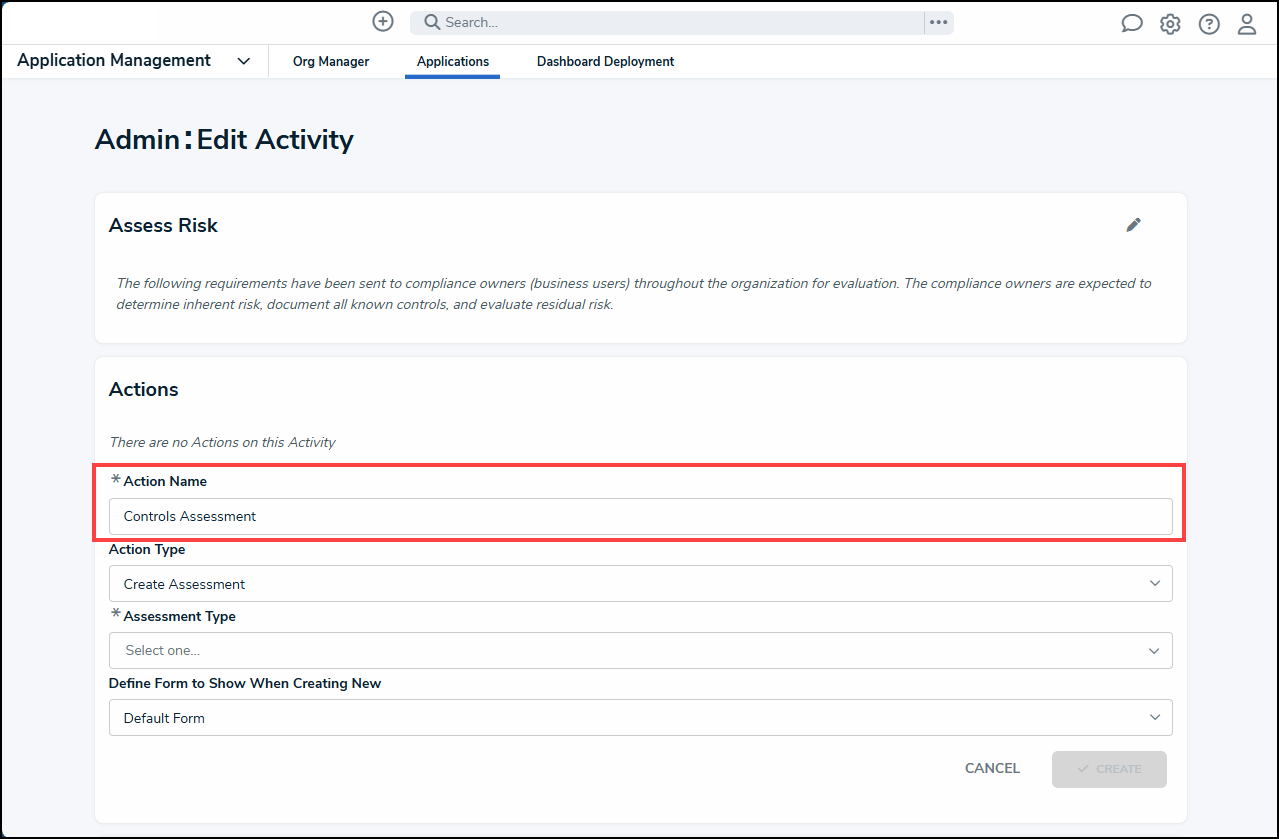This screenshot has width=1279, height=839.
Task: Switch to the Org Manager tab
Action: pyautogui.click(x=331, y=62)
